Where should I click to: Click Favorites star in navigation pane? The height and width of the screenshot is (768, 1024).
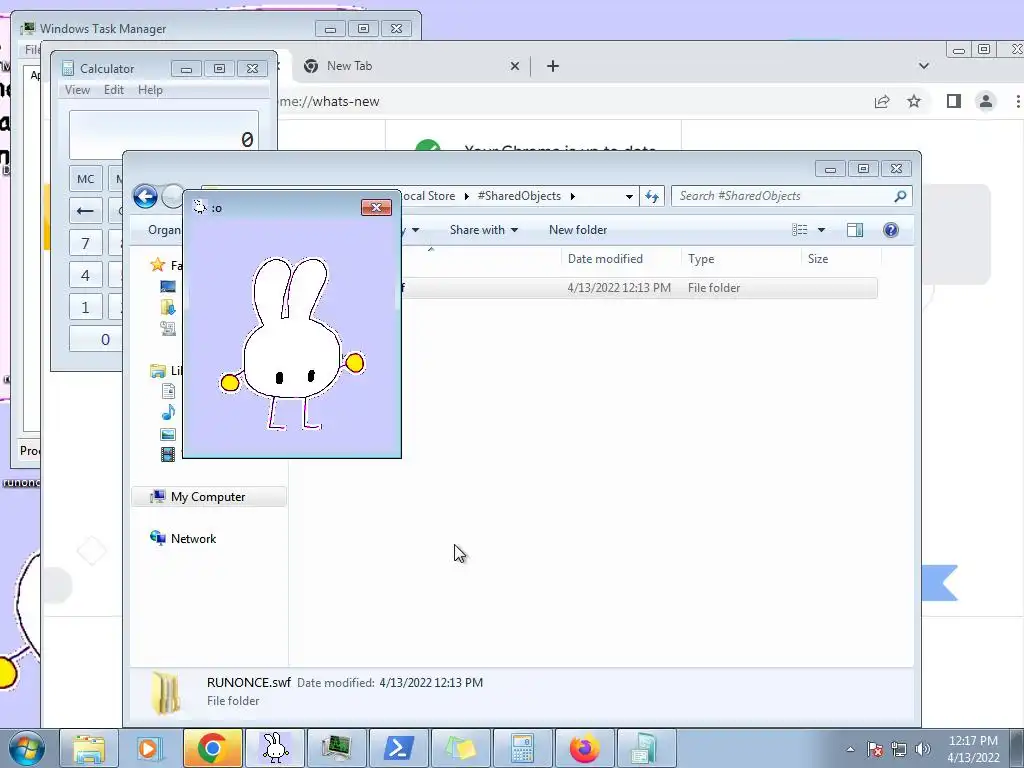(x=157, y=264)
